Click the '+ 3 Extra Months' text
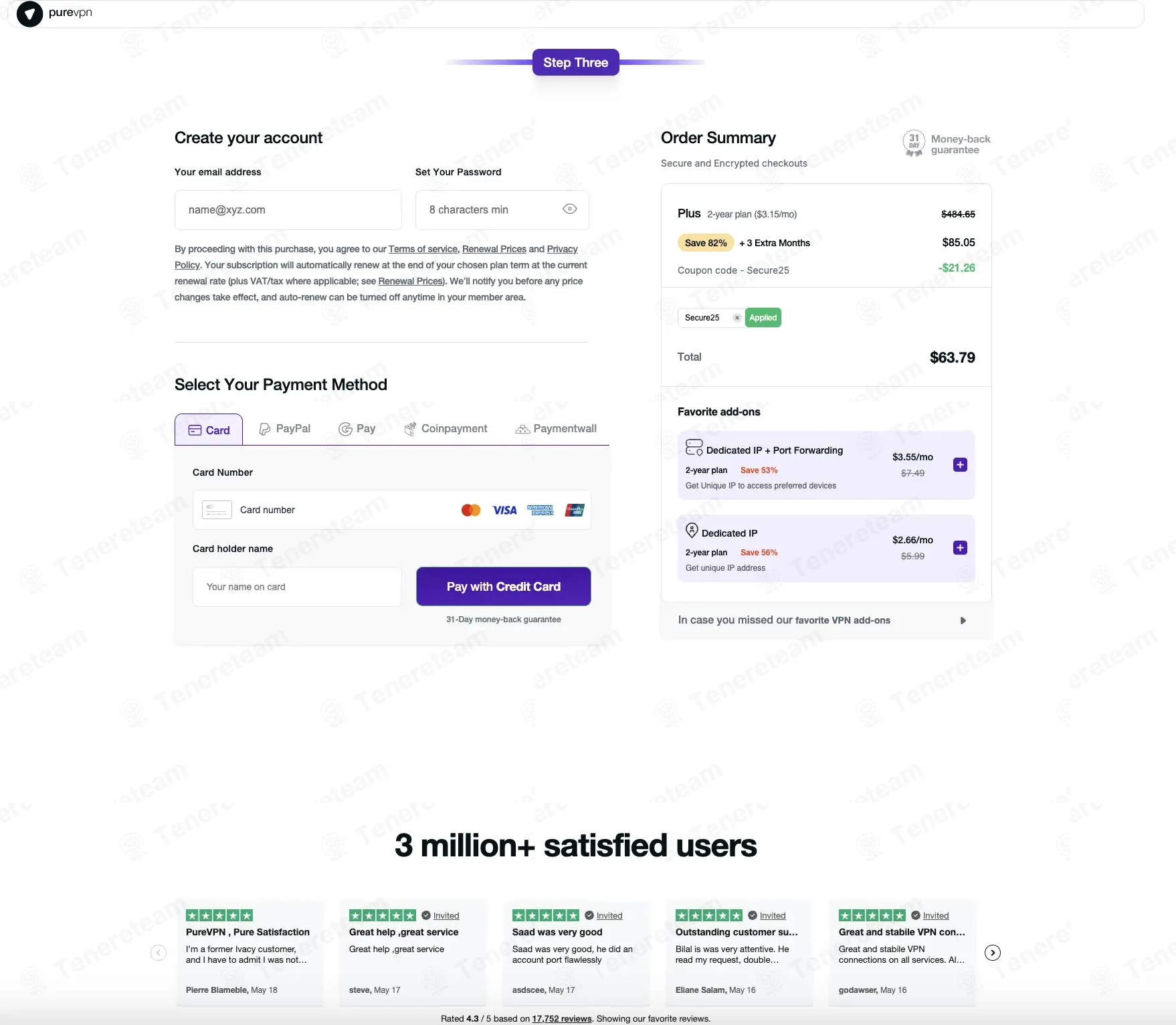 (775, 243)
